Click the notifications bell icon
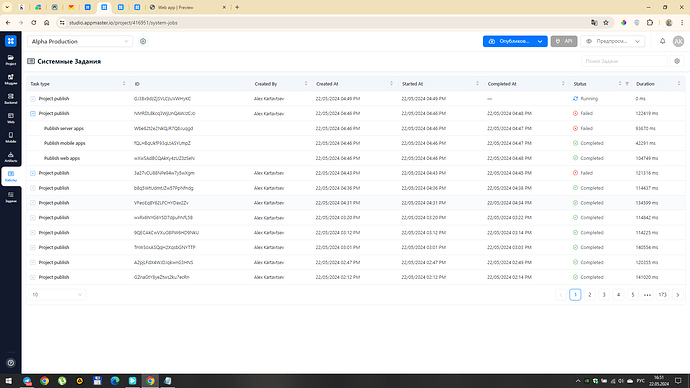This screenshot has height=388, width=690. [662, 41]
